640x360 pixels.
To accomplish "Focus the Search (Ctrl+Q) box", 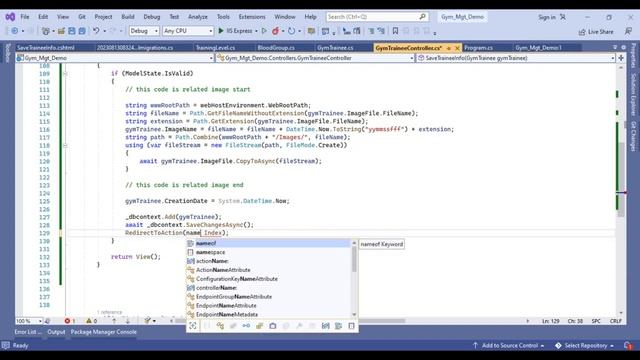I will pos(377,17).
